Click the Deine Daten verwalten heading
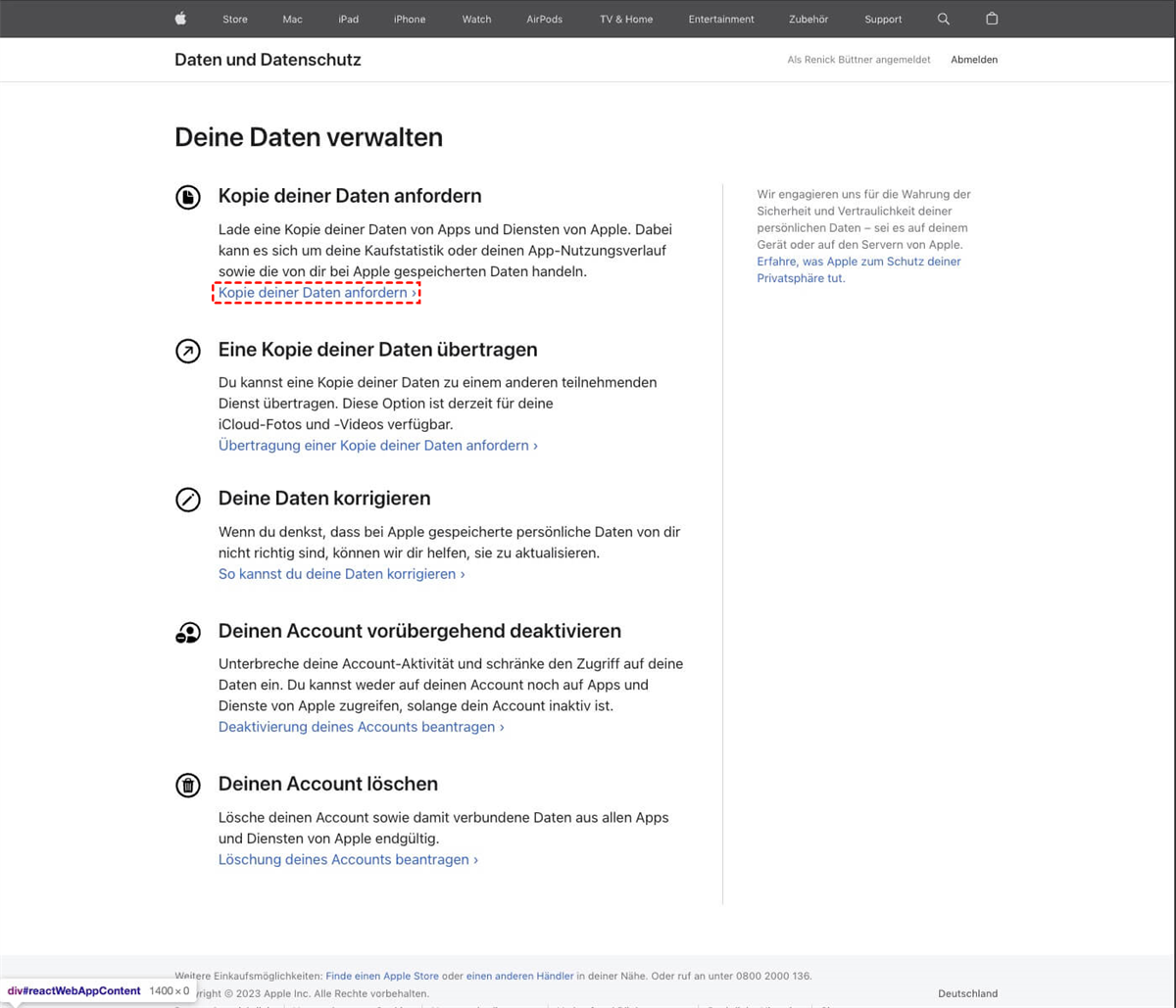 click(x=309, y=137)
